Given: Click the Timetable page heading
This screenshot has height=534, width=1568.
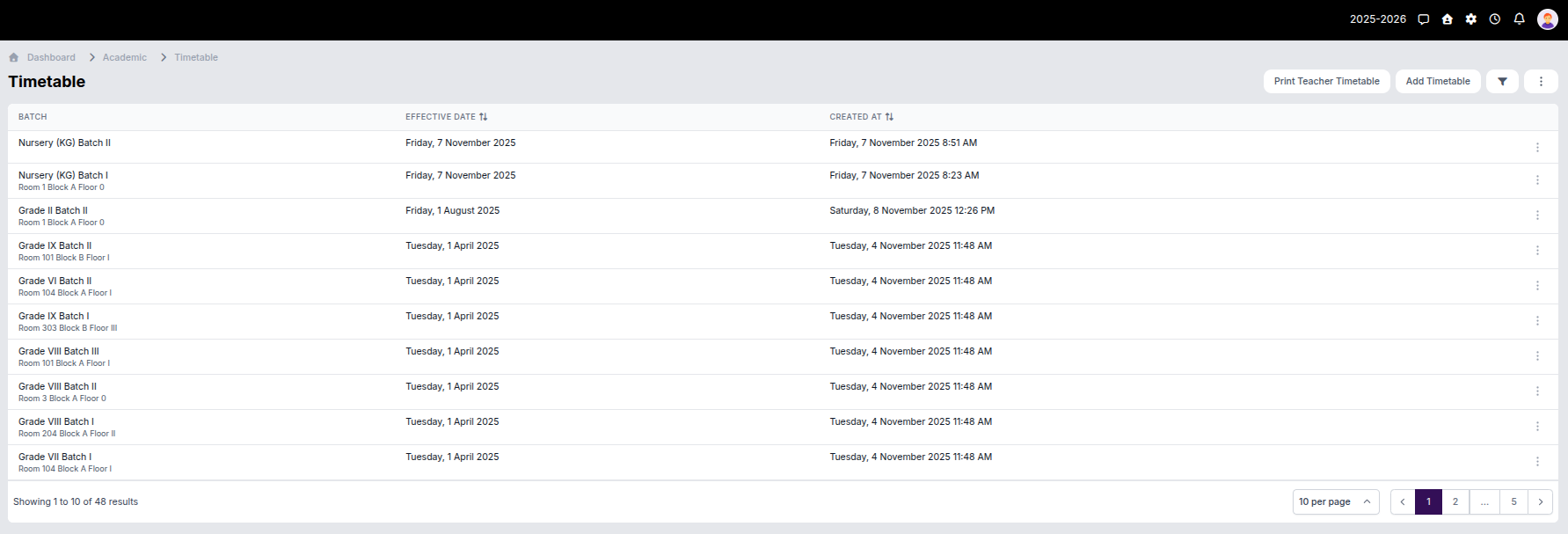Looking at the screenshot, I should click(47, 82).
